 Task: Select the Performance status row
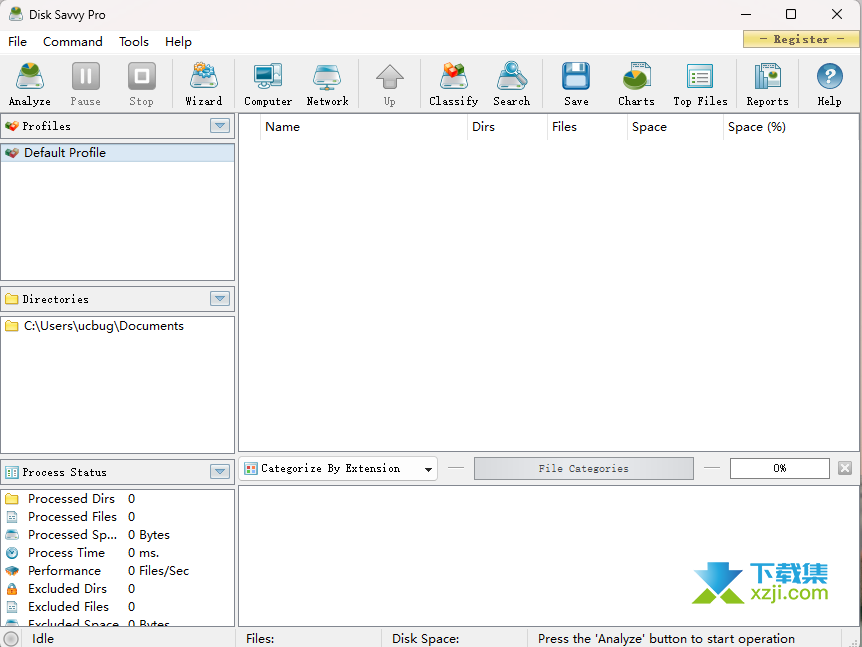118,571
